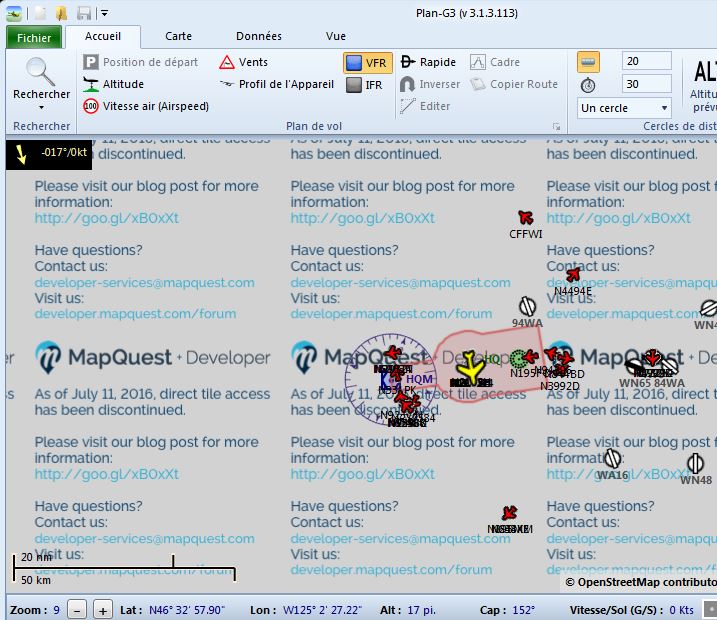
Task: Click the green circular airport marker
Action: [518, 359]
